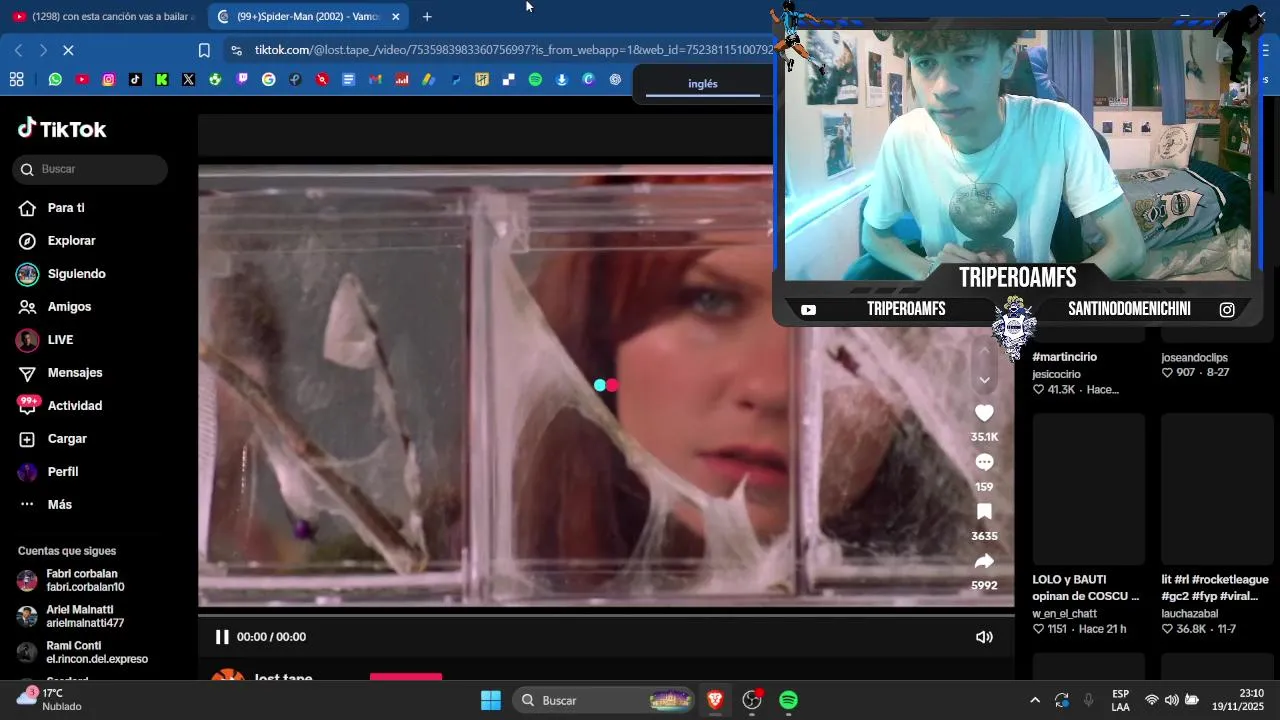Go forward in browser history
1280x720 pixels.
(43, 50)
